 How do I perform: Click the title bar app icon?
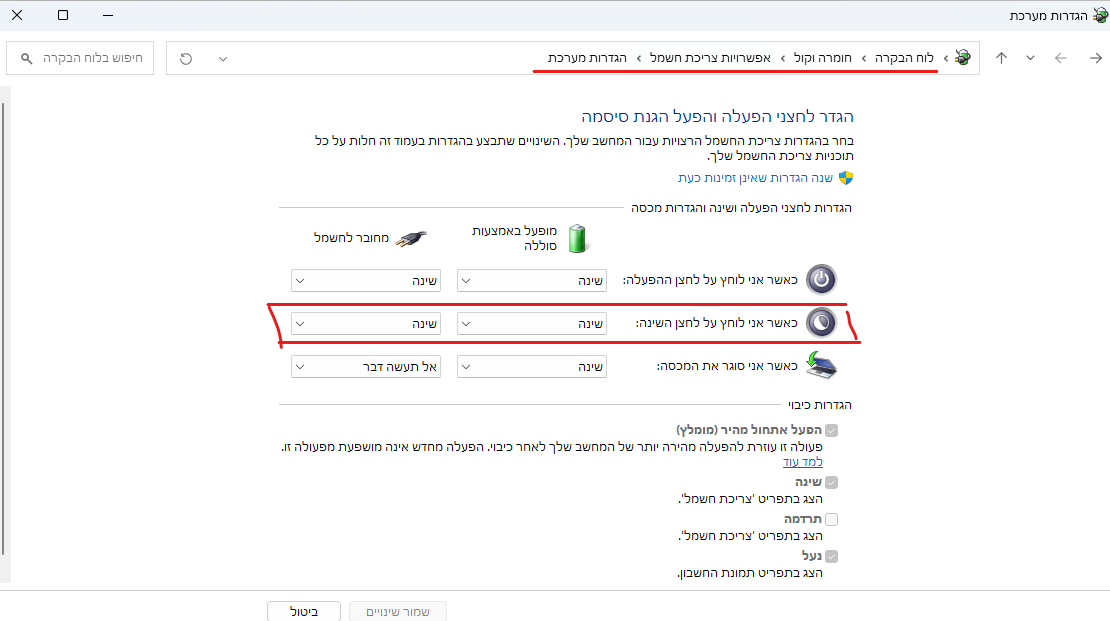pos(1100,15)
